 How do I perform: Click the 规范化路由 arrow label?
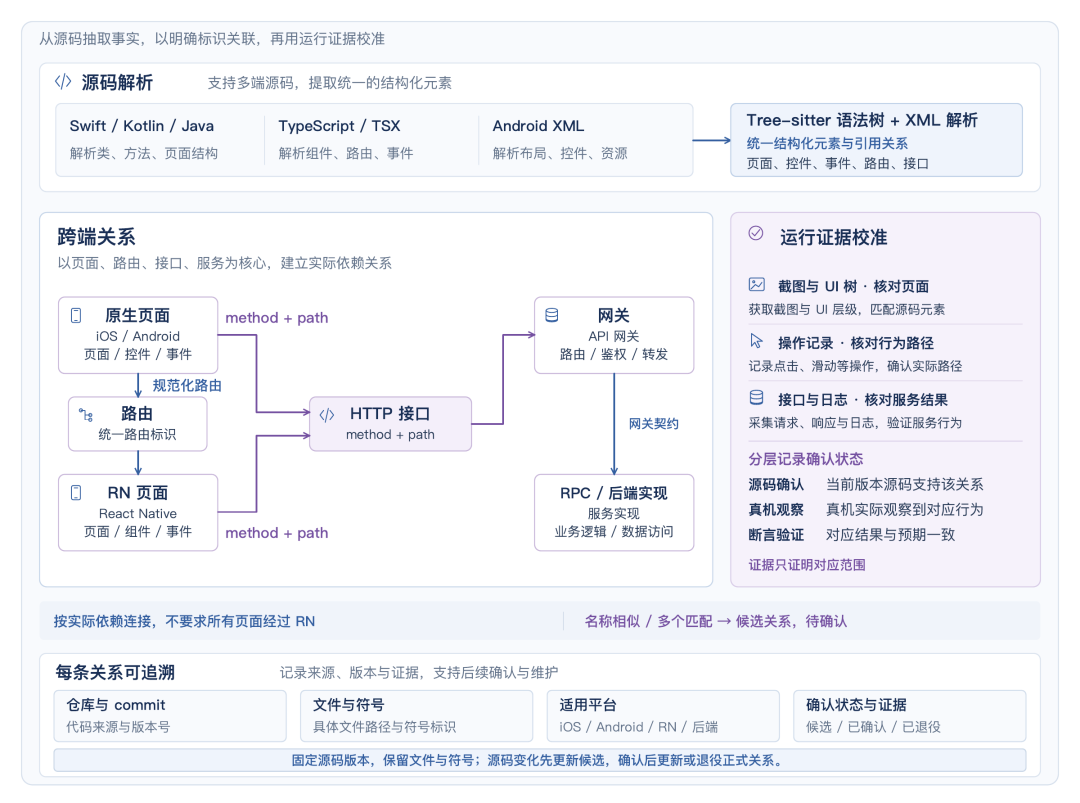pyautogui.click(x=187, y=386)
